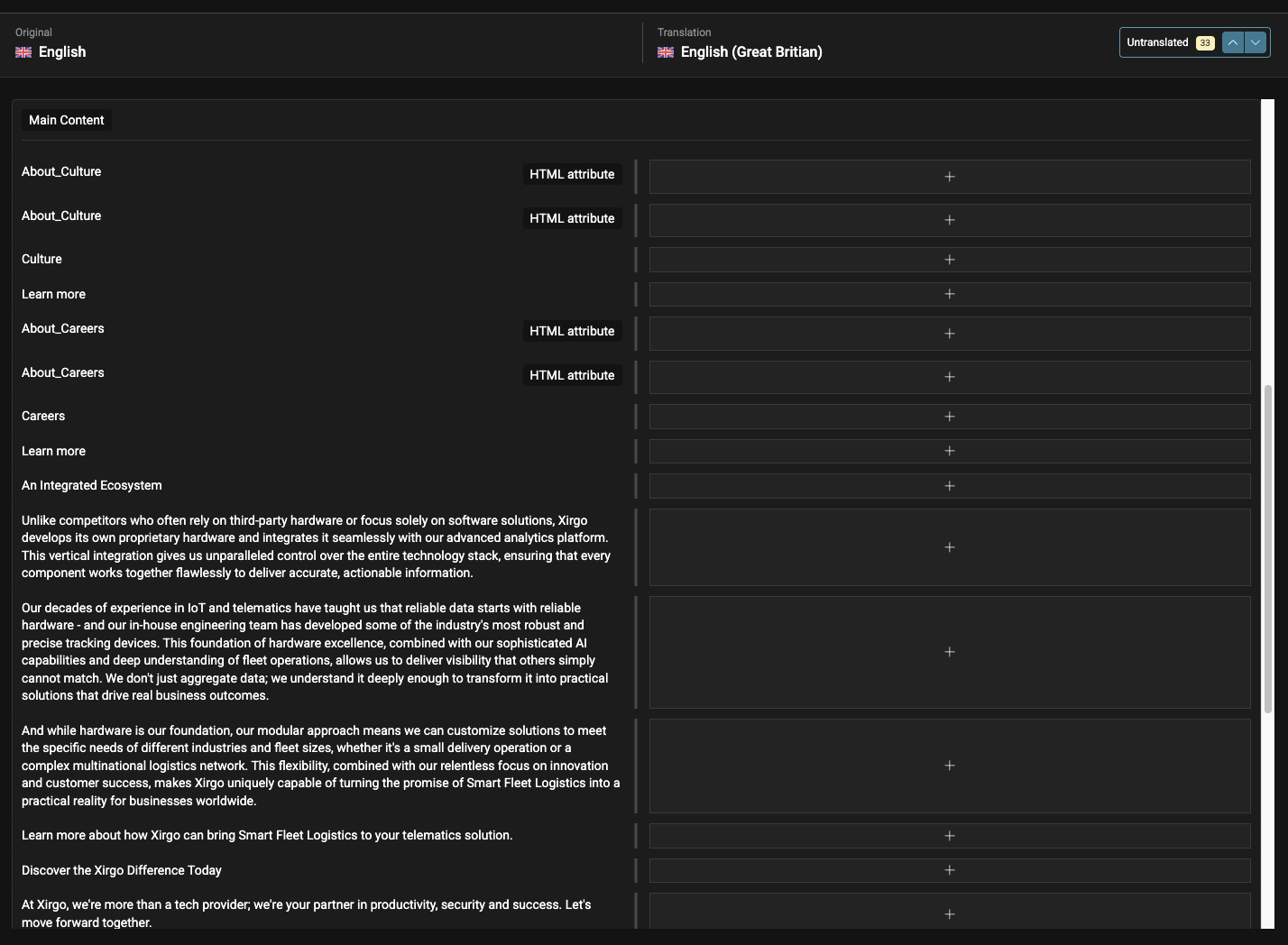Go to next untranslated item arrow
Viewport: 1288px width, 945px height.
click(1256, 42)
